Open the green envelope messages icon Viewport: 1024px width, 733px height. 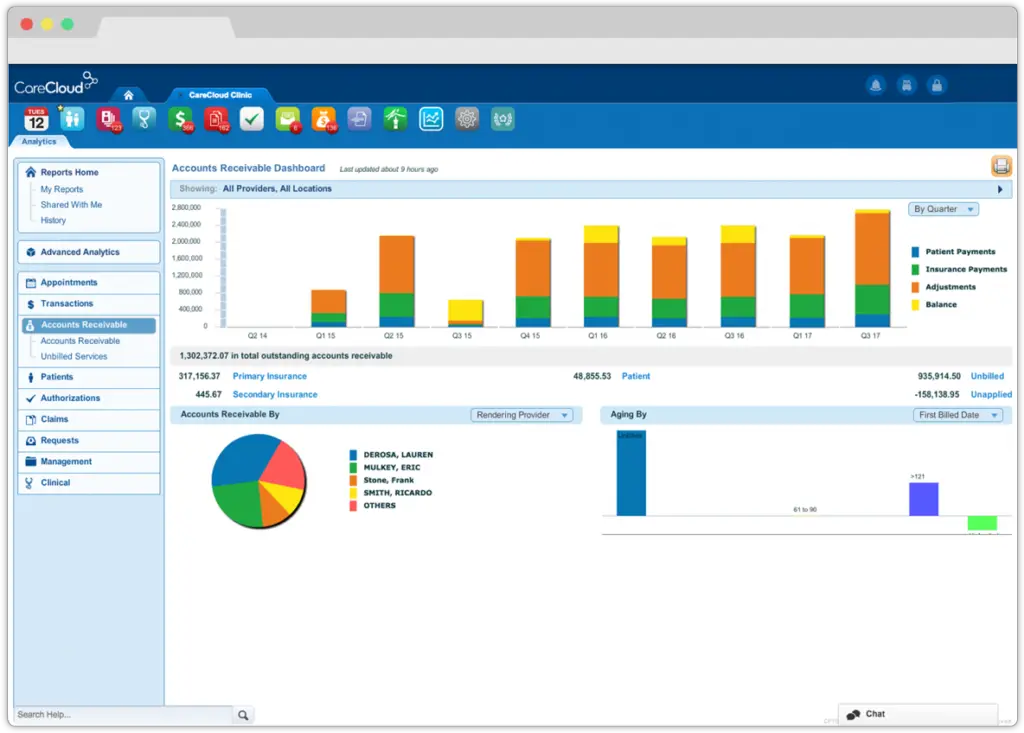(287, 119)
